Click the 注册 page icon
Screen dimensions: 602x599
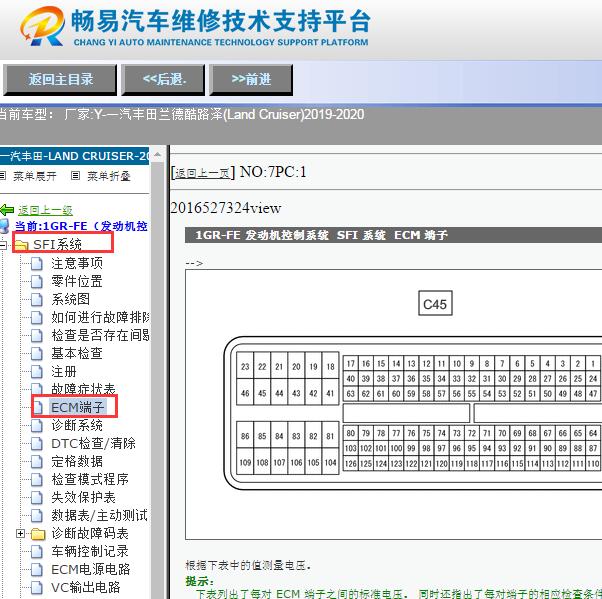pos(37,372)
